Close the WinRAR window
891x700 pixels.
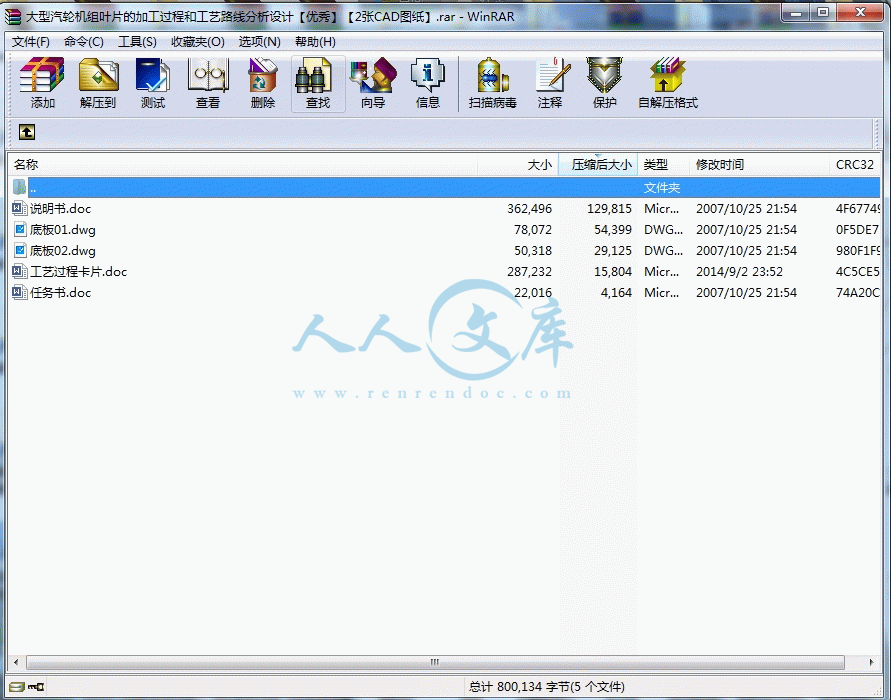860,12
